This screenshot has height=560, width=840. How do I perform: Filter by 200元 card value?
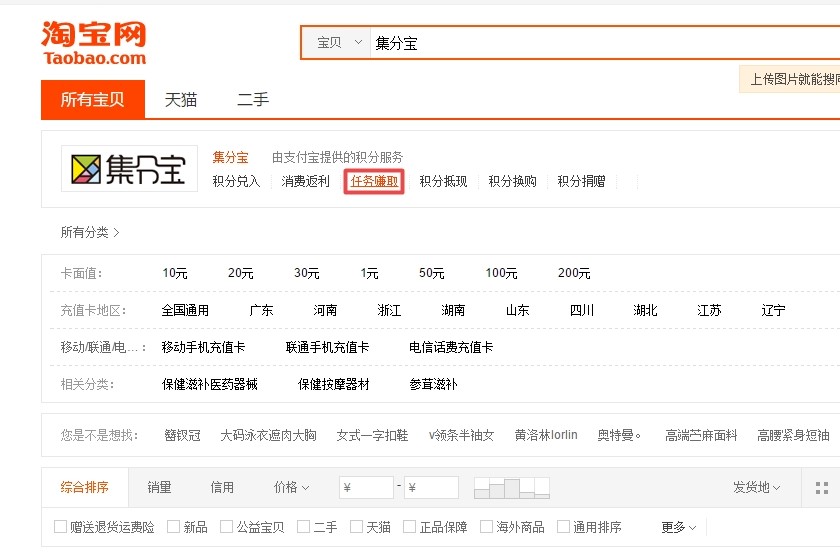pos(574,273)
